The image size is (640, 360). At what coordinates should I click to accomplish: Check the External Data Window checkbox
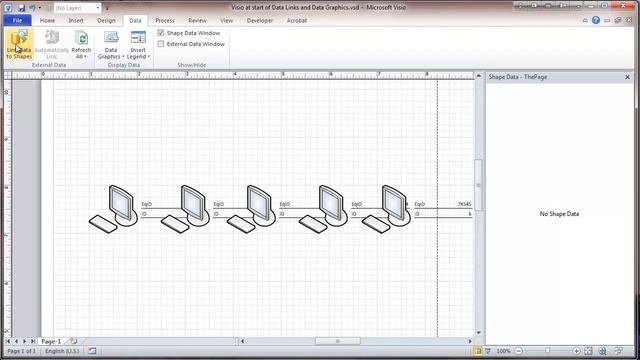click(x=161, y=44)
